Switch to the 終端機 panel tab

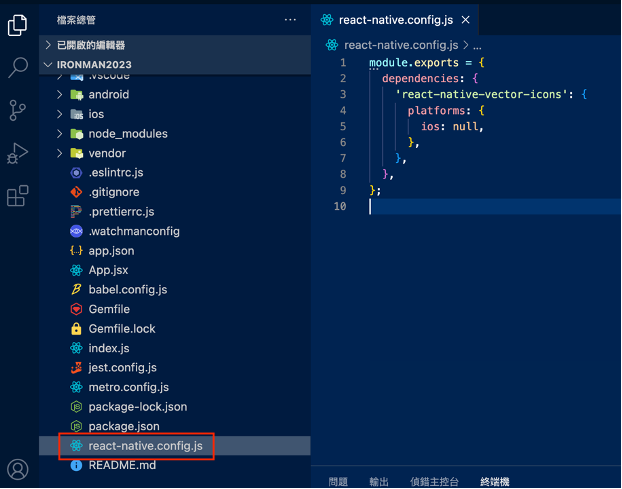495,481
